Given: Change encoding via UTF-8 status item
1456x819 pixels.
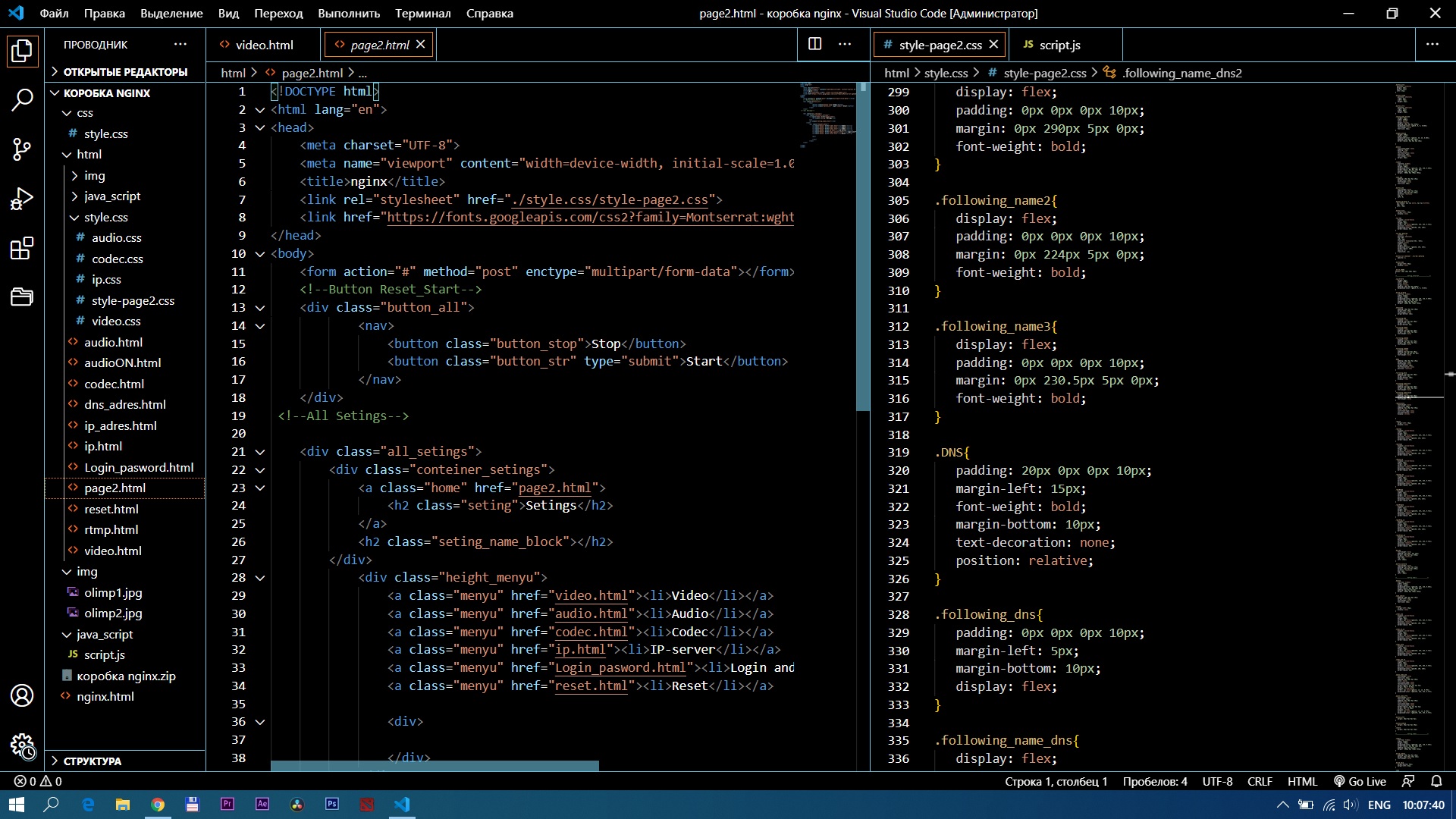Looking at the screenshot, I should tap(1217, 781).
